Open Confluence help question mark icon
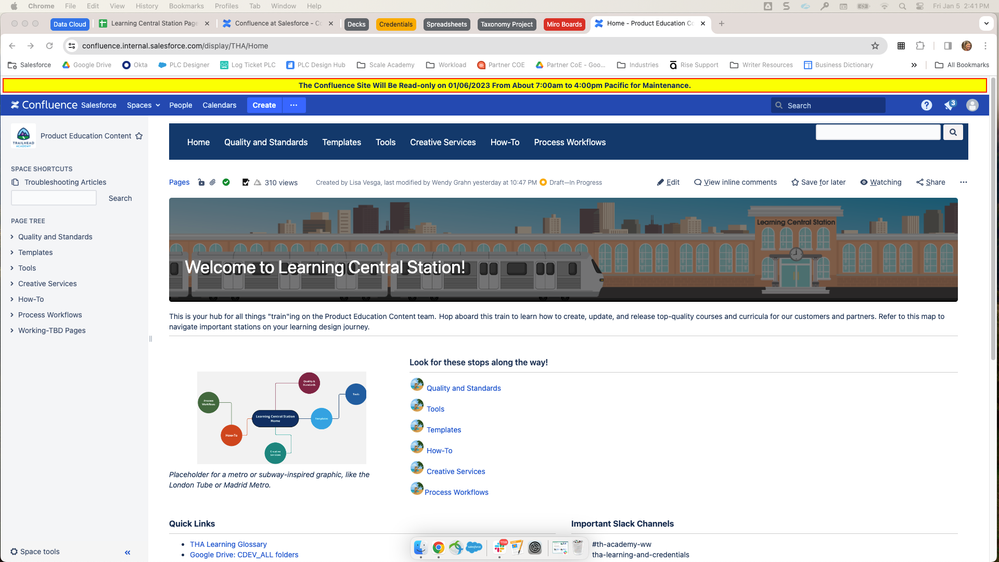This screenshot has height=562, width=999. (x=926, y=105)
